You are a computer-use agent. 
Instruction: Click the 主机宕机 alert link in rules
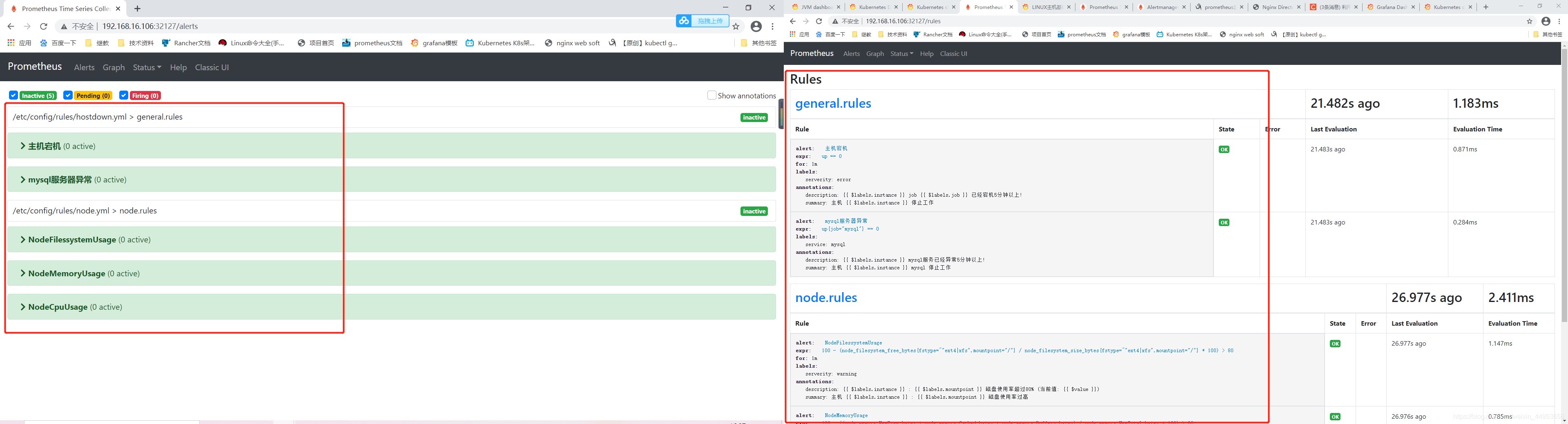tap(836, 149)
